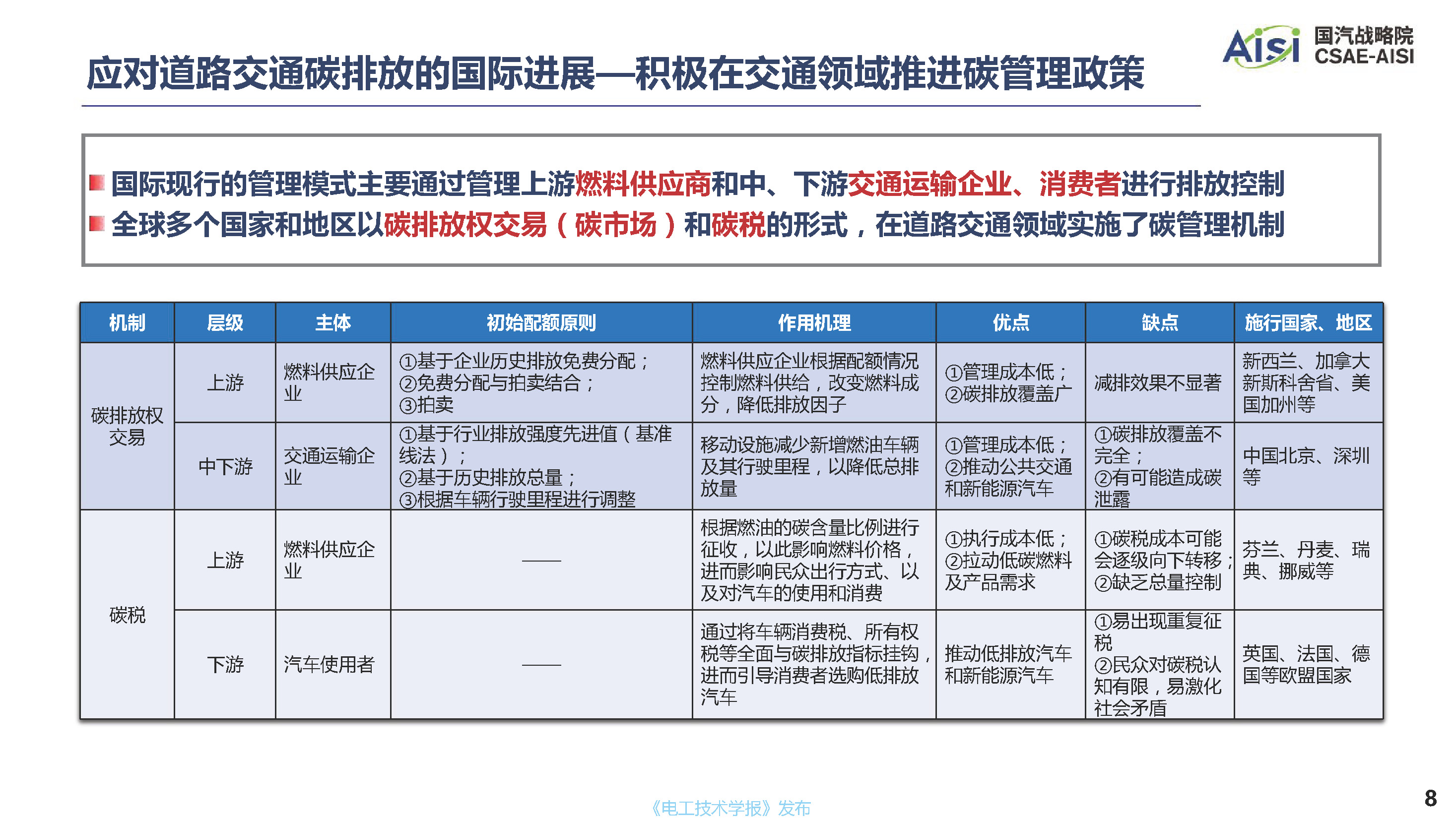Image resolution: width=1456 pixels, height=819 pixels.
Task: Click the red text 碳税 in second bullet
Action: (x=738, y=224)
